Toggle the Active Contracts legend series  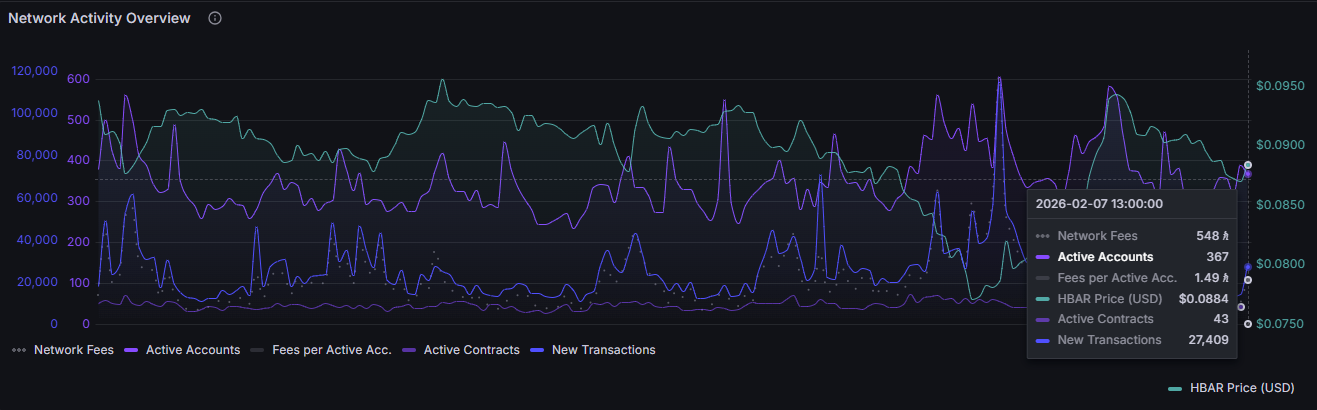click(x=460, y=350)
